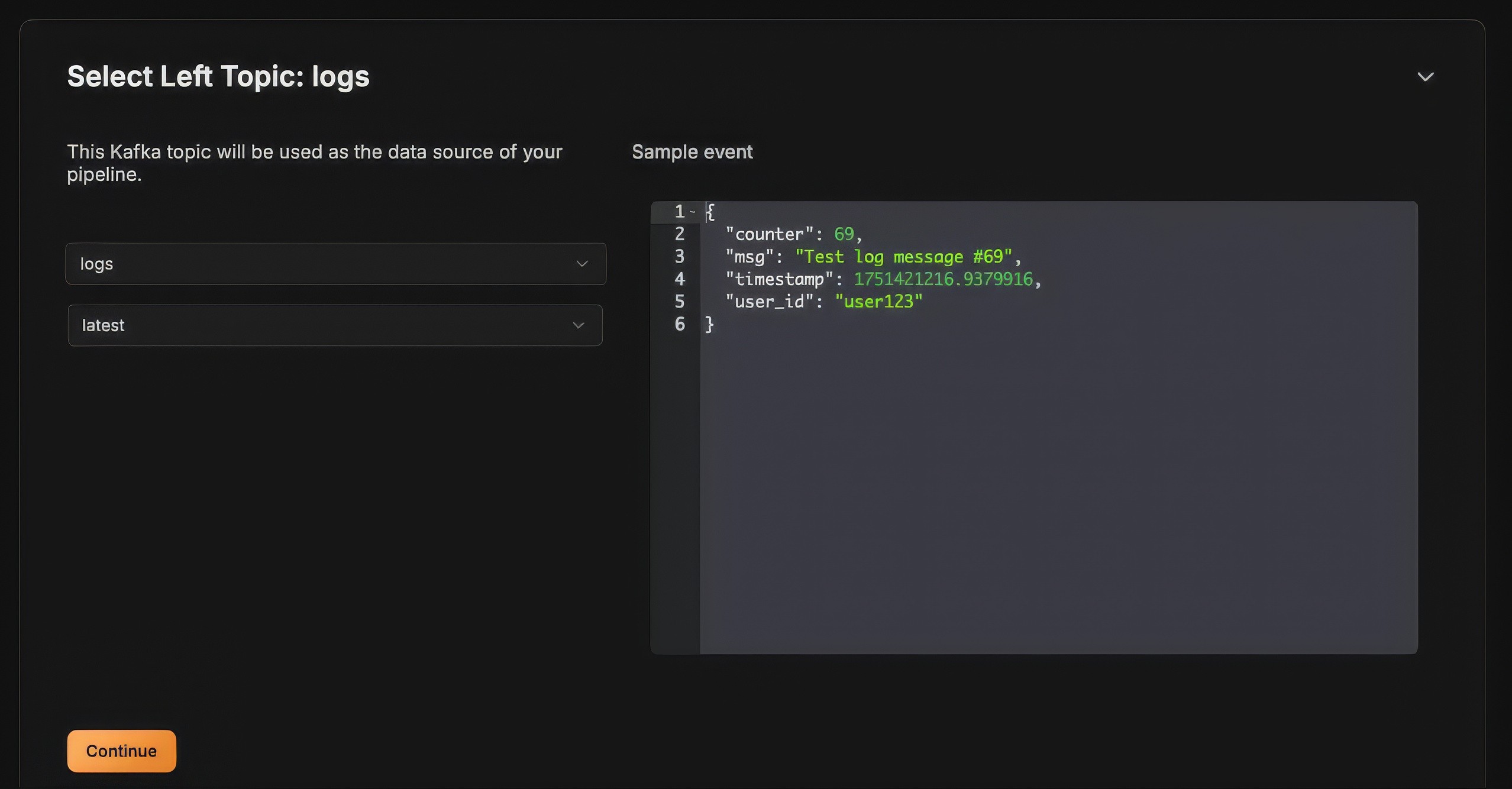The image size is (1512, 789).
Task: Click the Sample event label
Action: pos(692,152)
